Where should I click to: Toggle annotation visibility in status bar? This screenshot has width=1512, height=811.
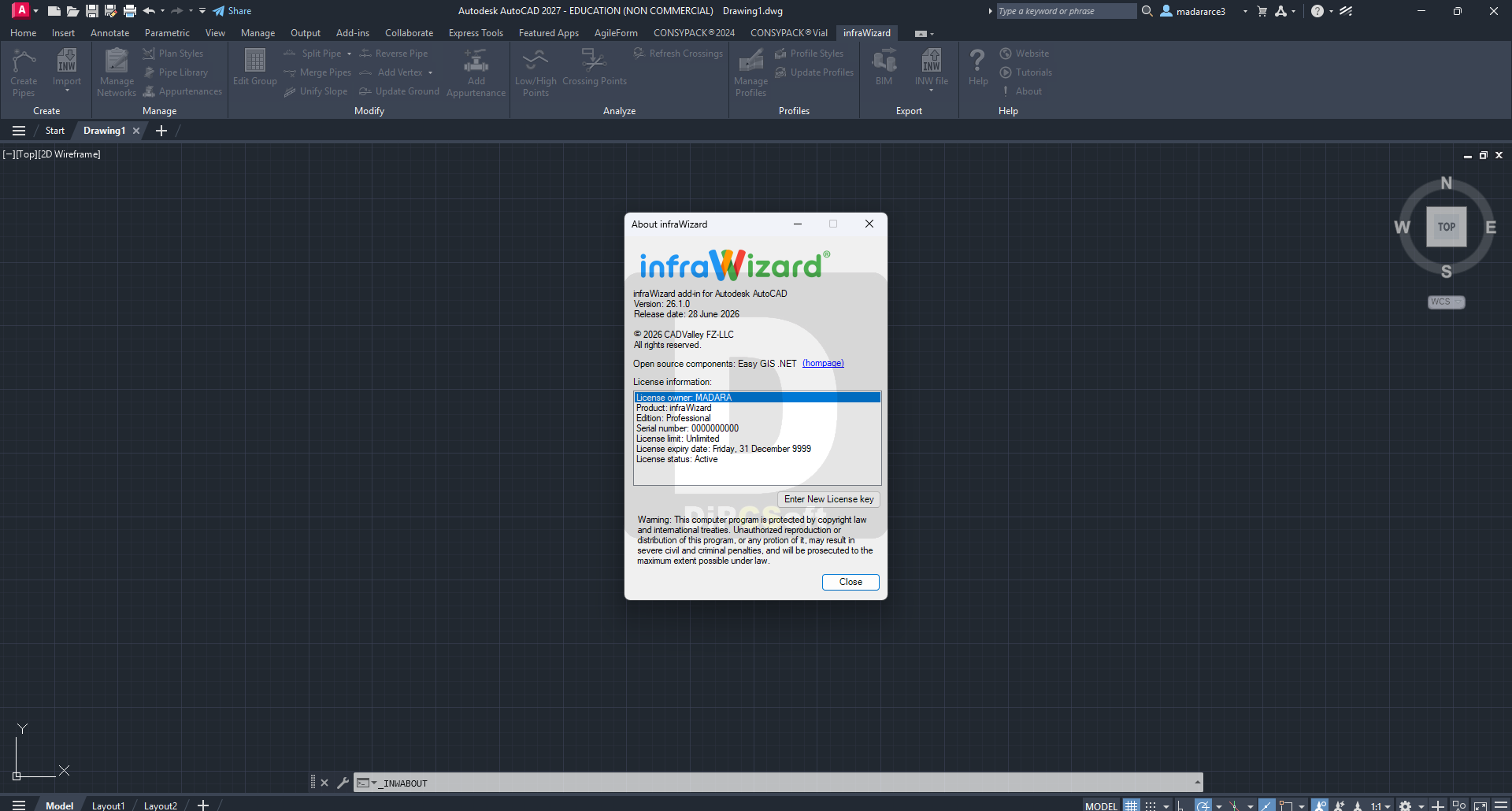click(x=1321, y=805)
